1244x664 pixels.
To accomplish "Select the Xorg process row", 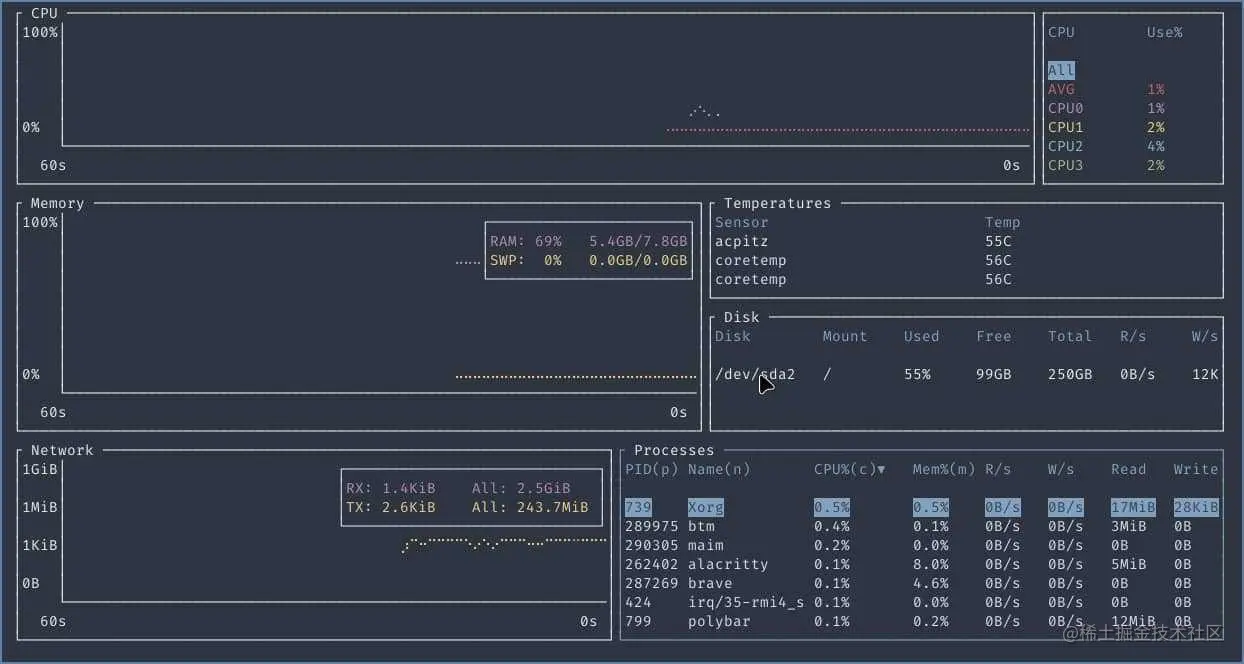I will pyautogui.click(x=922, y=507).
